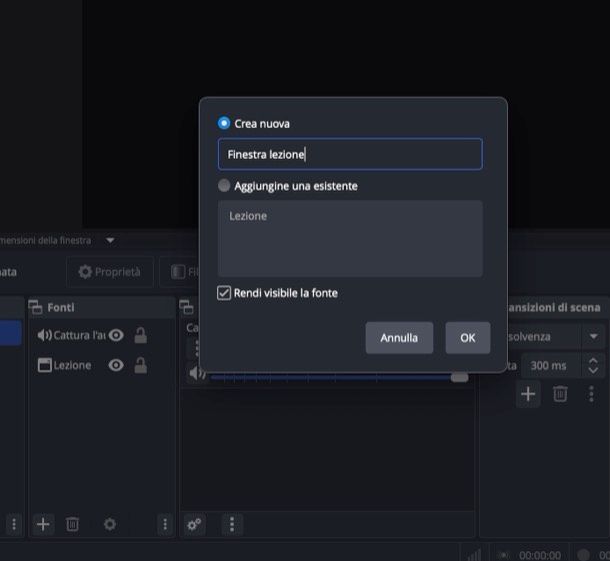Remove scene transition with trash icon
The width and height of the screenshot is (610, 561).
[560, 394]
